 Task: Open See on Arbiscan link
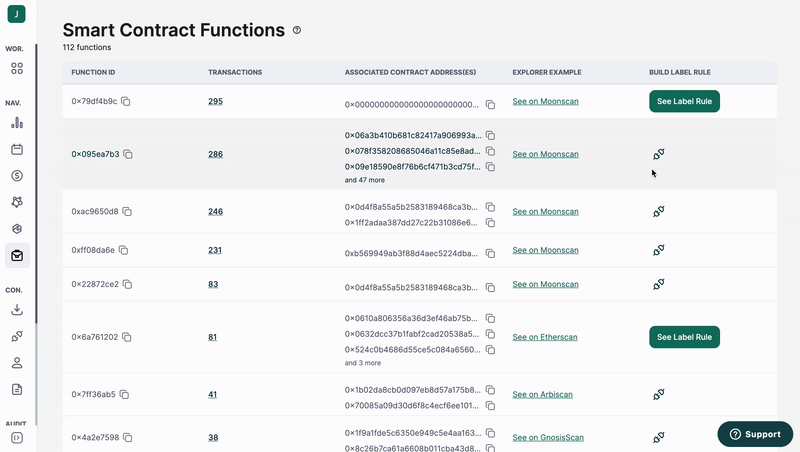[542, 394]
